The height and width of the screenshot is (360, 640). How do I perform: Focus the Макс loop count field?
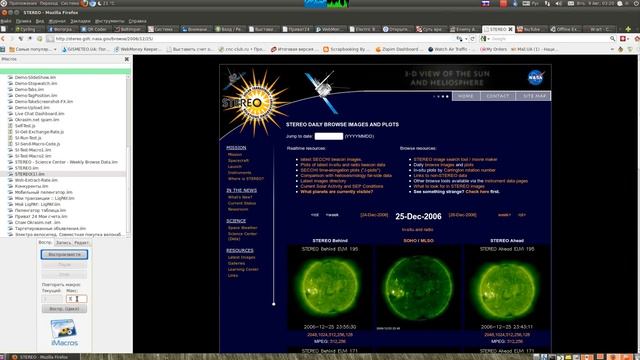[76, 299]
